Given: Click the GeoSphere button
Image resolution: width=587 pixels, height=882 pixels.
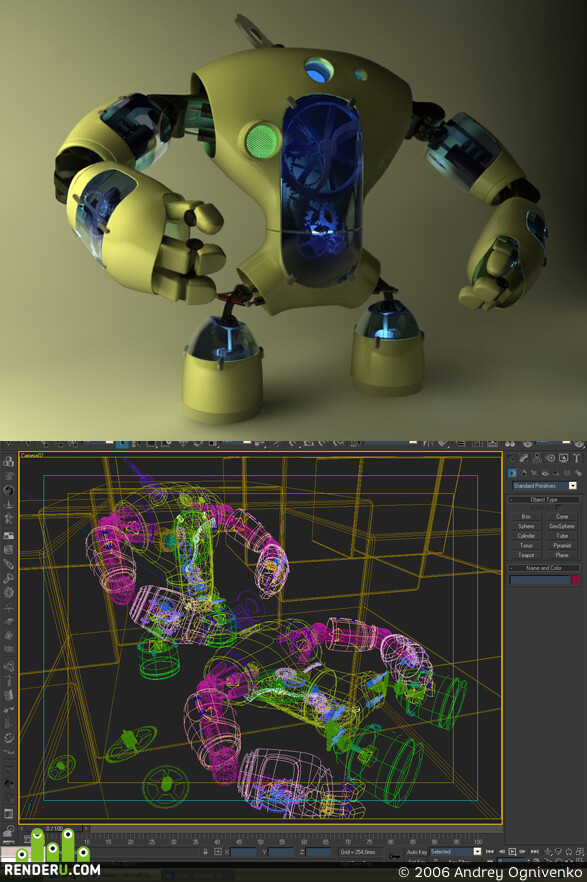Looking at the screenshot, I should click(562, 526).
